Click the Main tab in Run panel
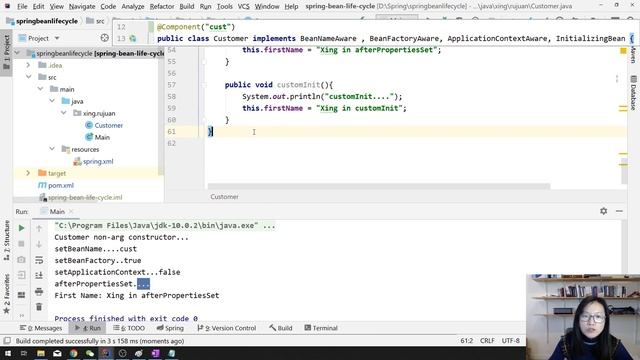640x360 pixels. (57, 211)
